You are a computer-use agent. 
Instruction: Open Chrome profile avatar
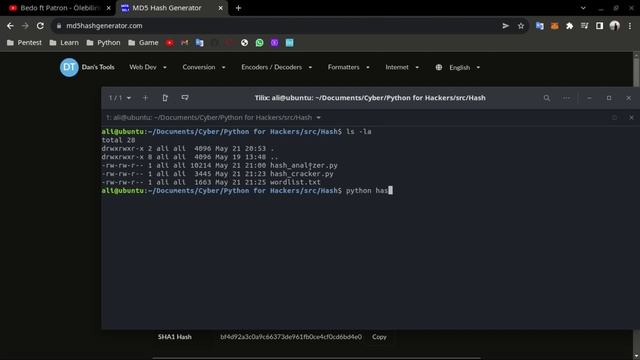click(x=615, y=26)
